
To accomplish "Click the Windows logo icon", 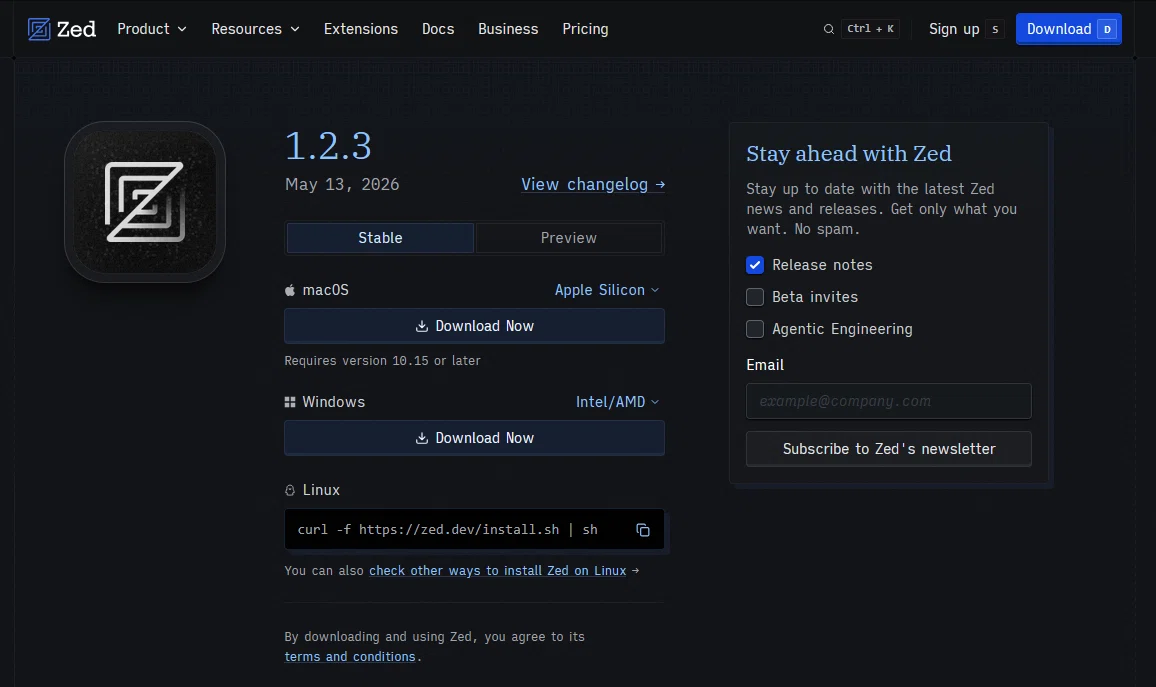I will click(x=290, y=402).
